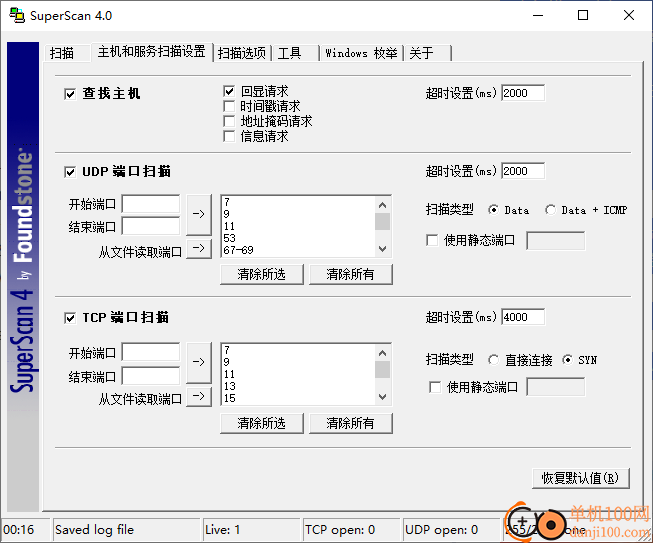This screenshot has height=543, width=653.
Task: Enable TCP 使用静态端口 checkbox
Action: tap(435, 387)
